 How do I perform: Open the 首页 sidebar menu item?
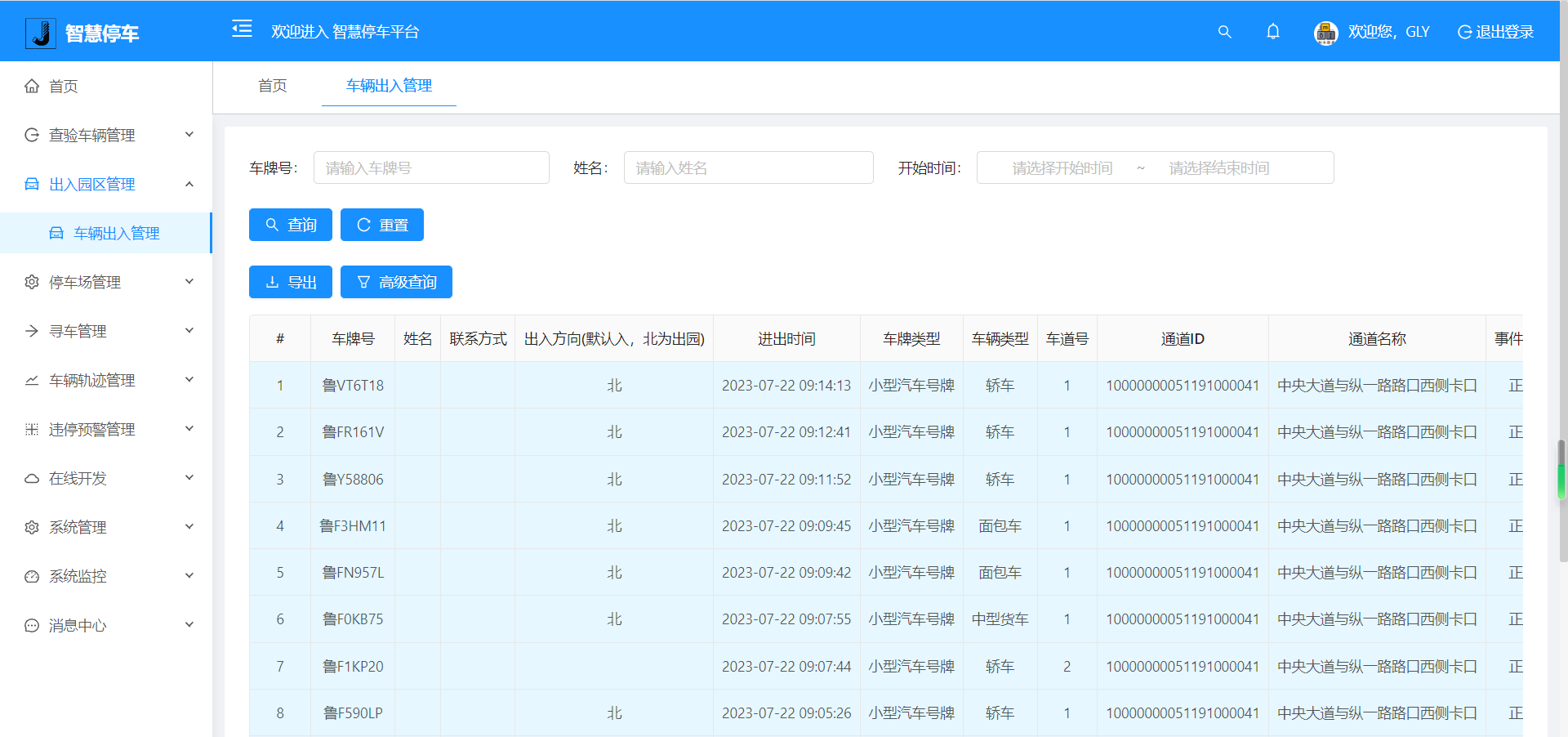pyautogui.click(x=106, y=86)
